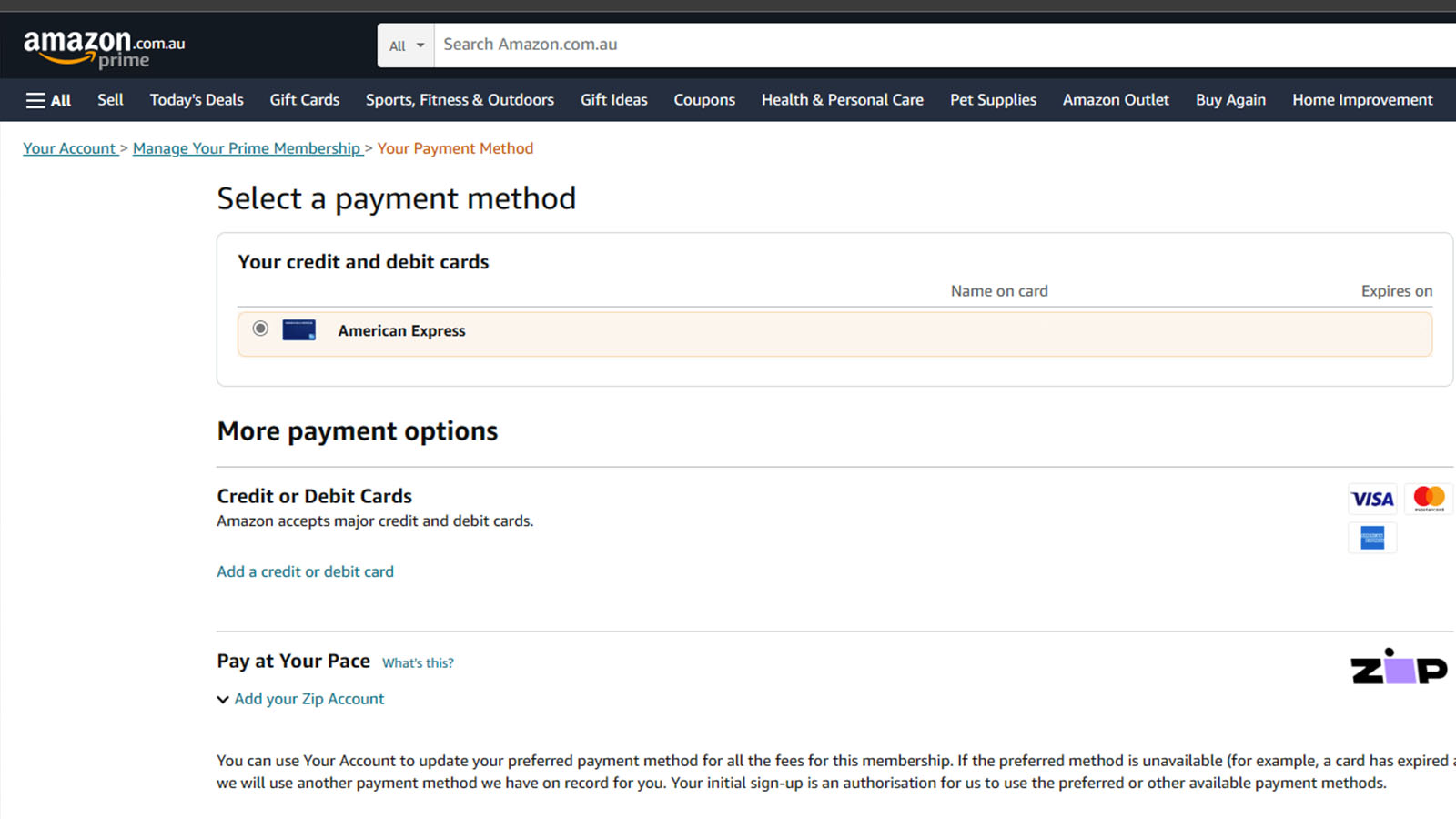Go to Your Account breadcrumb

pos(70,148)
